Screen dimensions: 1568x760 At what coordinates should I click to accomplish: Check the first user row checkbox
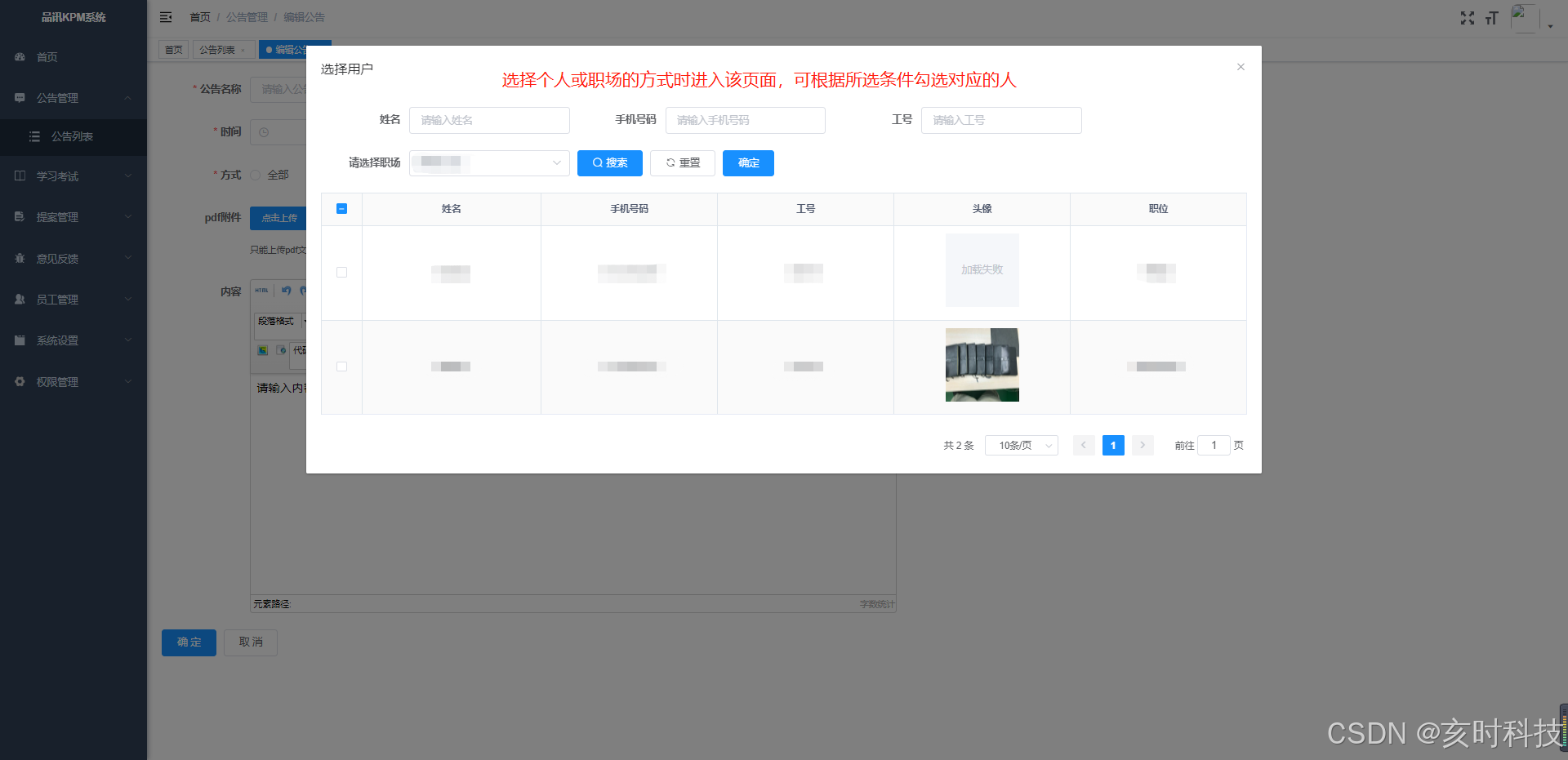click(341, 273)
